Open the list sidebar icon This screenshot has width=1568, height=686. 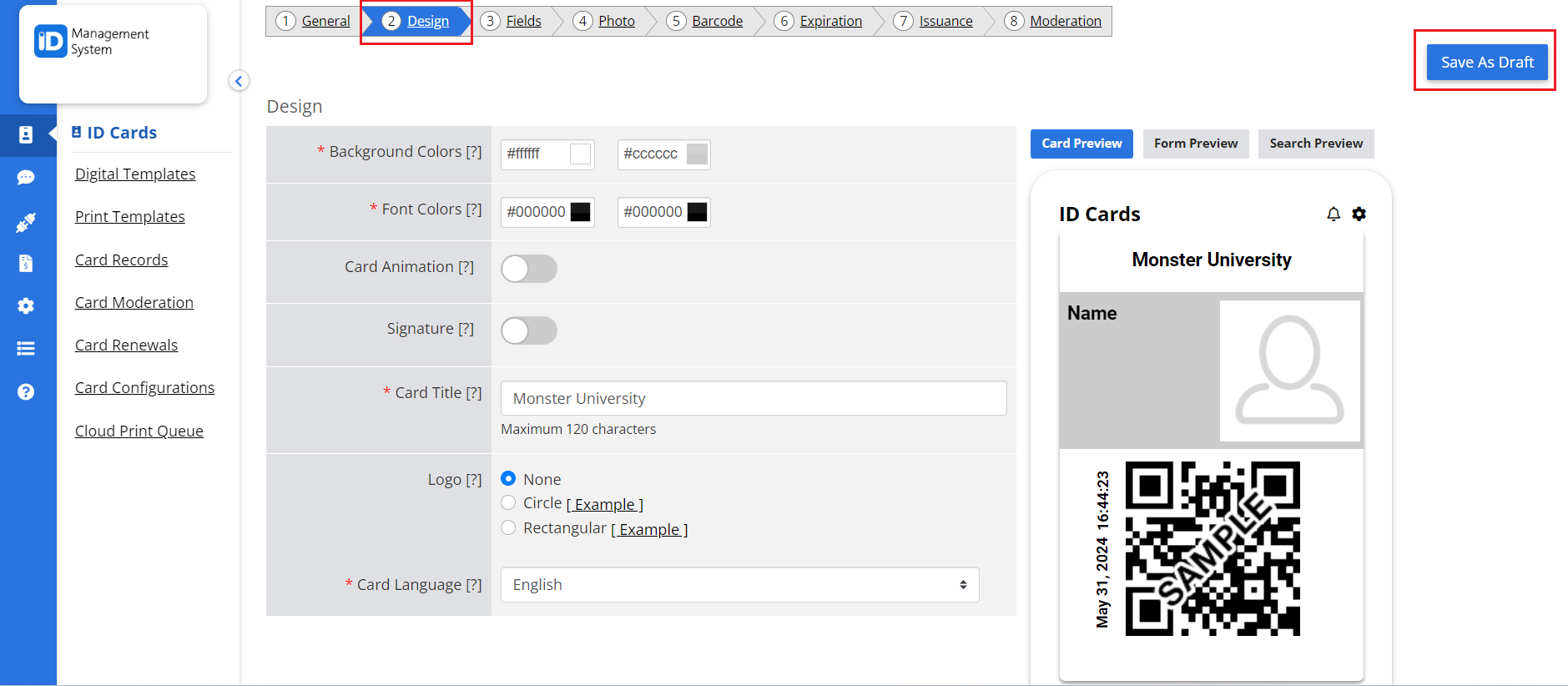point(26,349)
